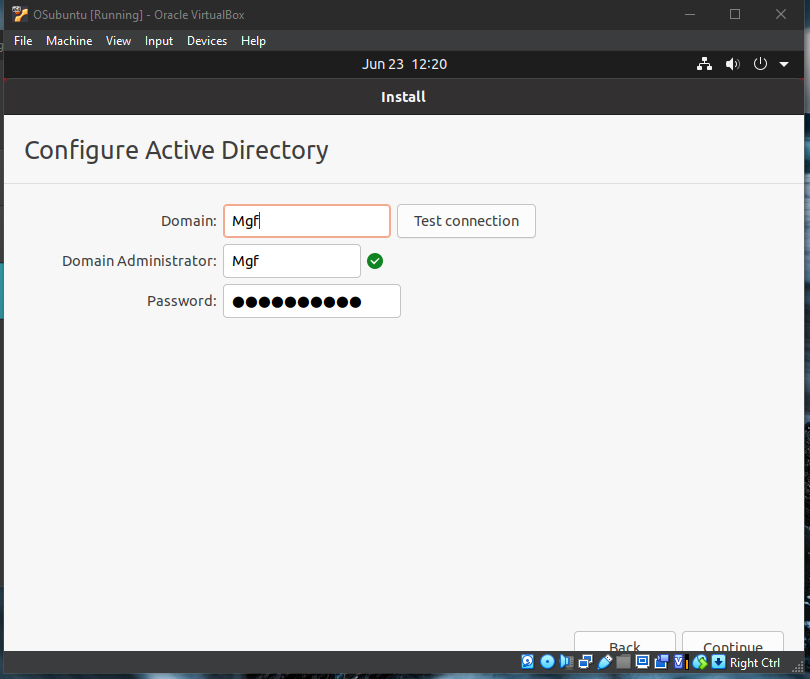
Task: Click the hard disk activity icon
Action: point(528,662)
